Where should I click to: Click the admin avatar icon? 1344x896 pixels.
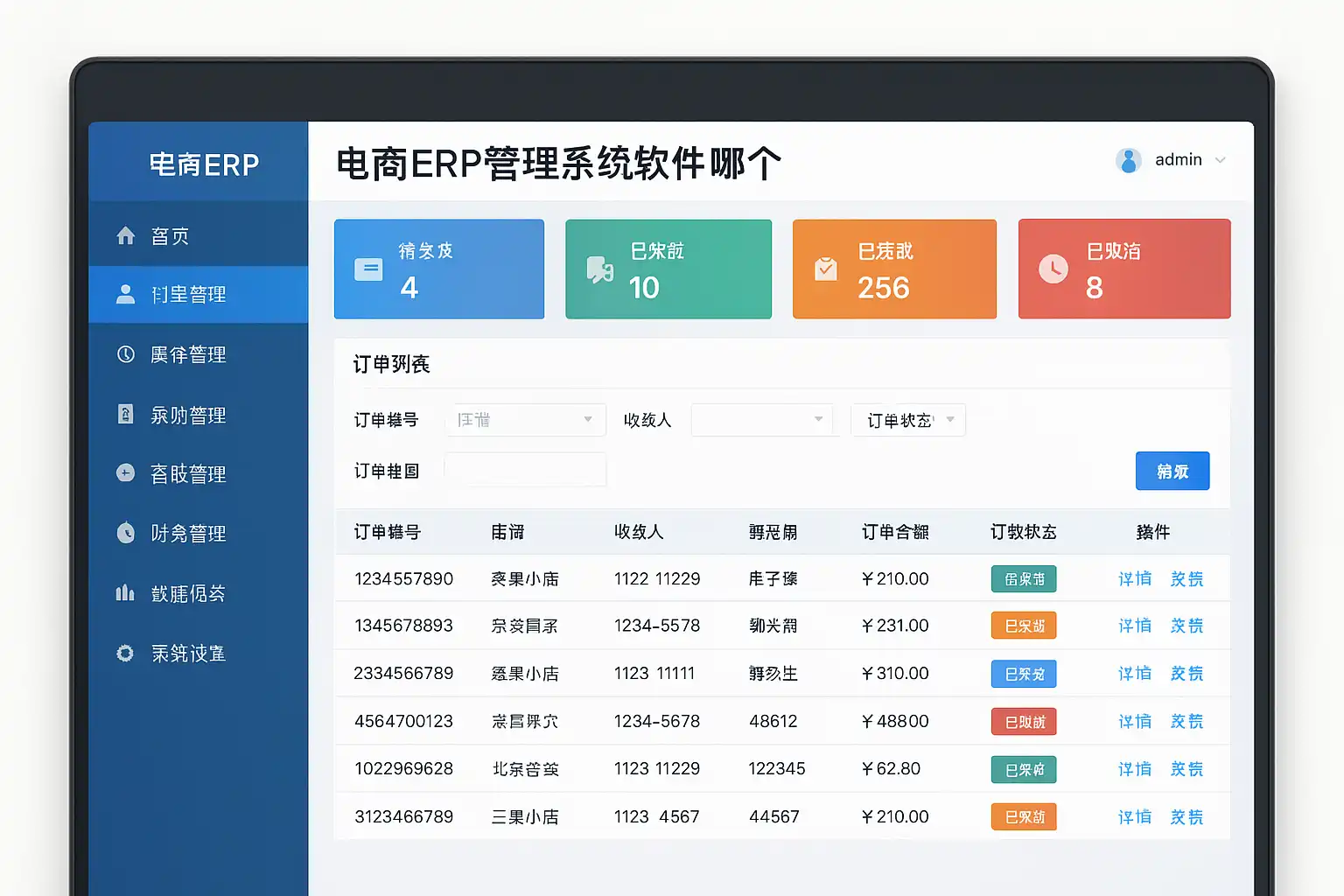[1129, 160]
